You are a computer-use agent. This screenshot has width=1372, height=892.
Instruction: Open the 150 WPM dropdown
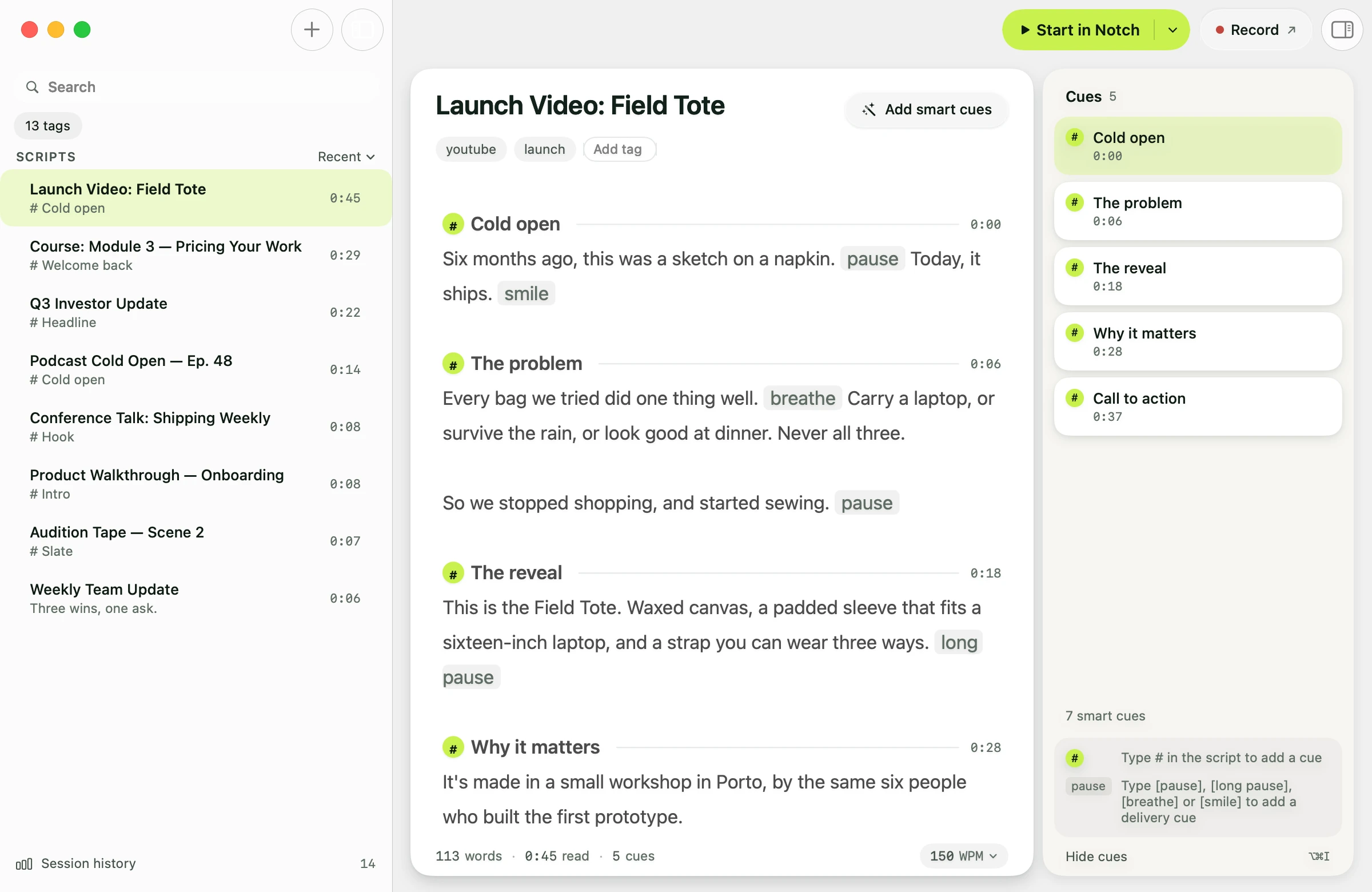963,855
